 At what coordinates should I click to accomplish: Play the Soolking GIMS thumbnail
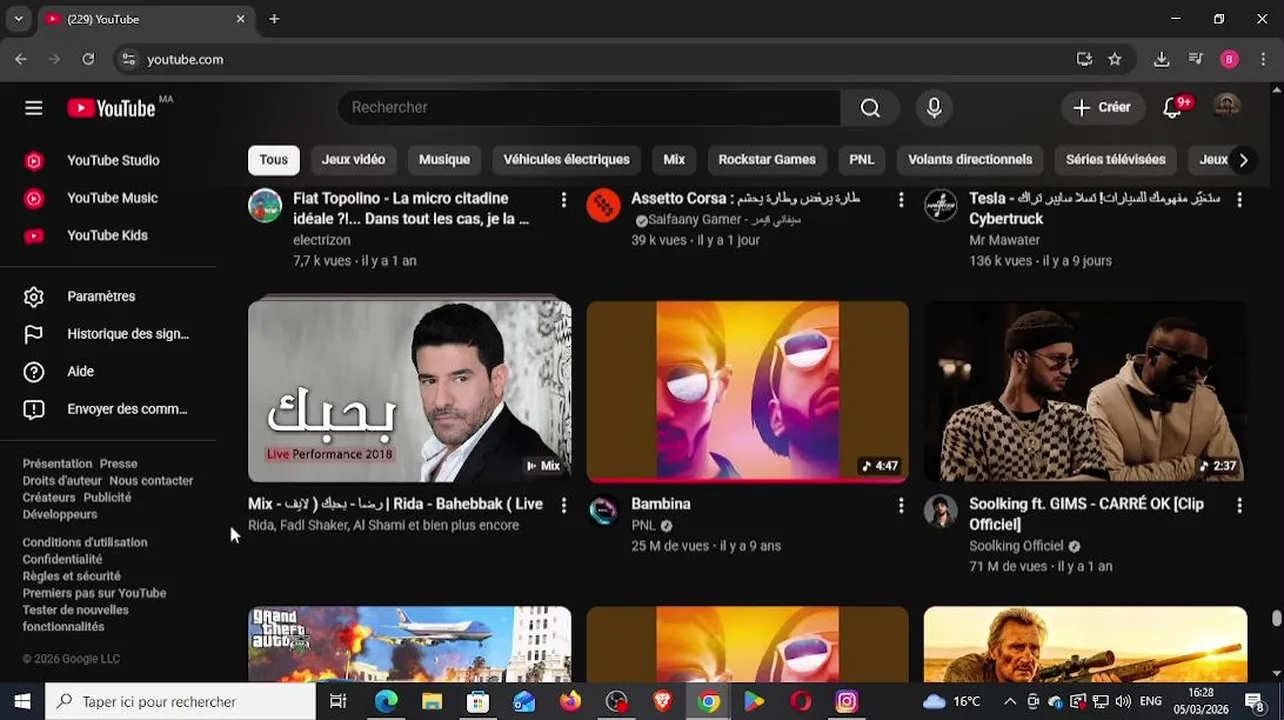pos(1085,392)
